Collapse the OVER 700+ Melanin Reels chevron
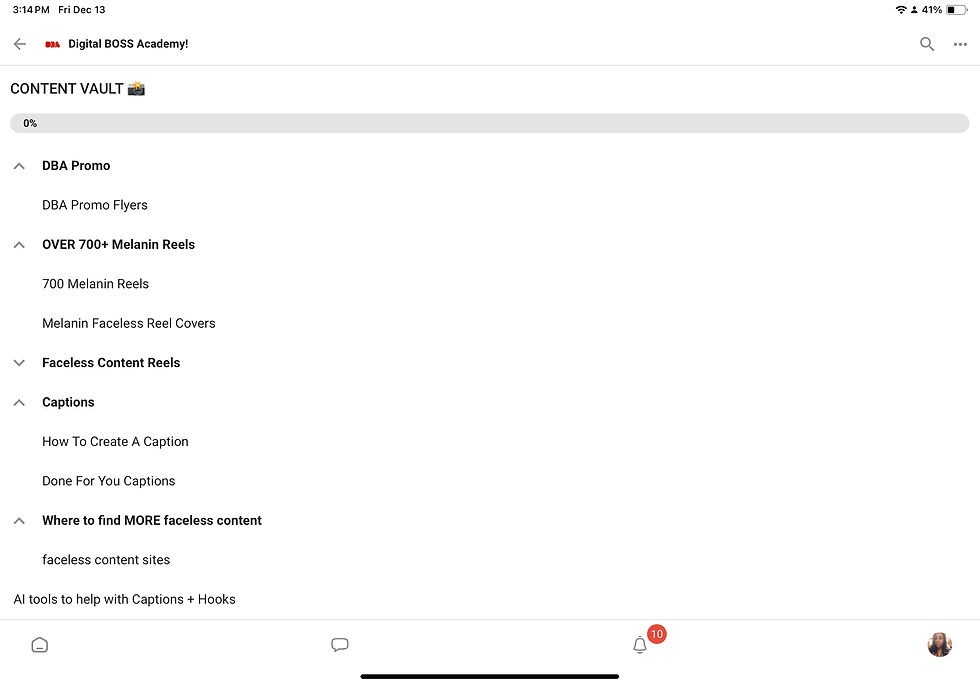 click(x=19, y=245)
